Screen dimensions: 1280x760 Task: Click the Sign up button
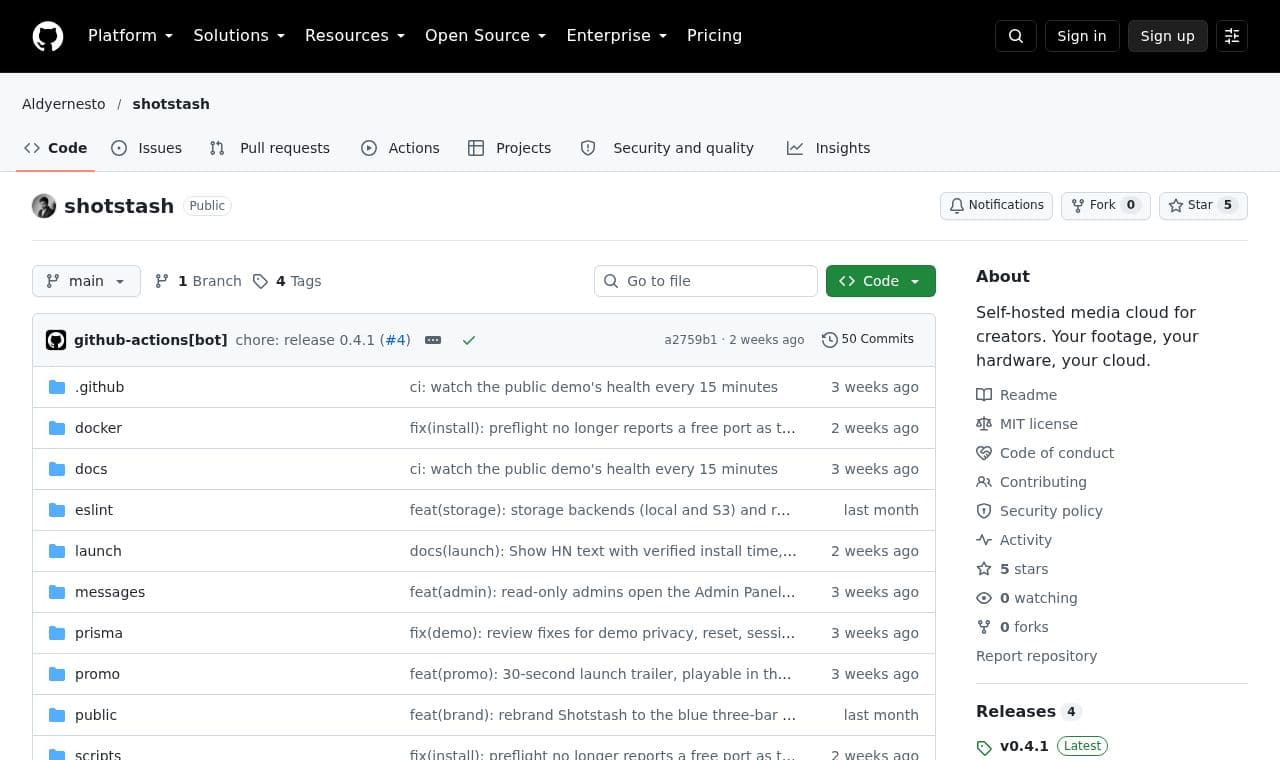click(x=1168, y=36)
